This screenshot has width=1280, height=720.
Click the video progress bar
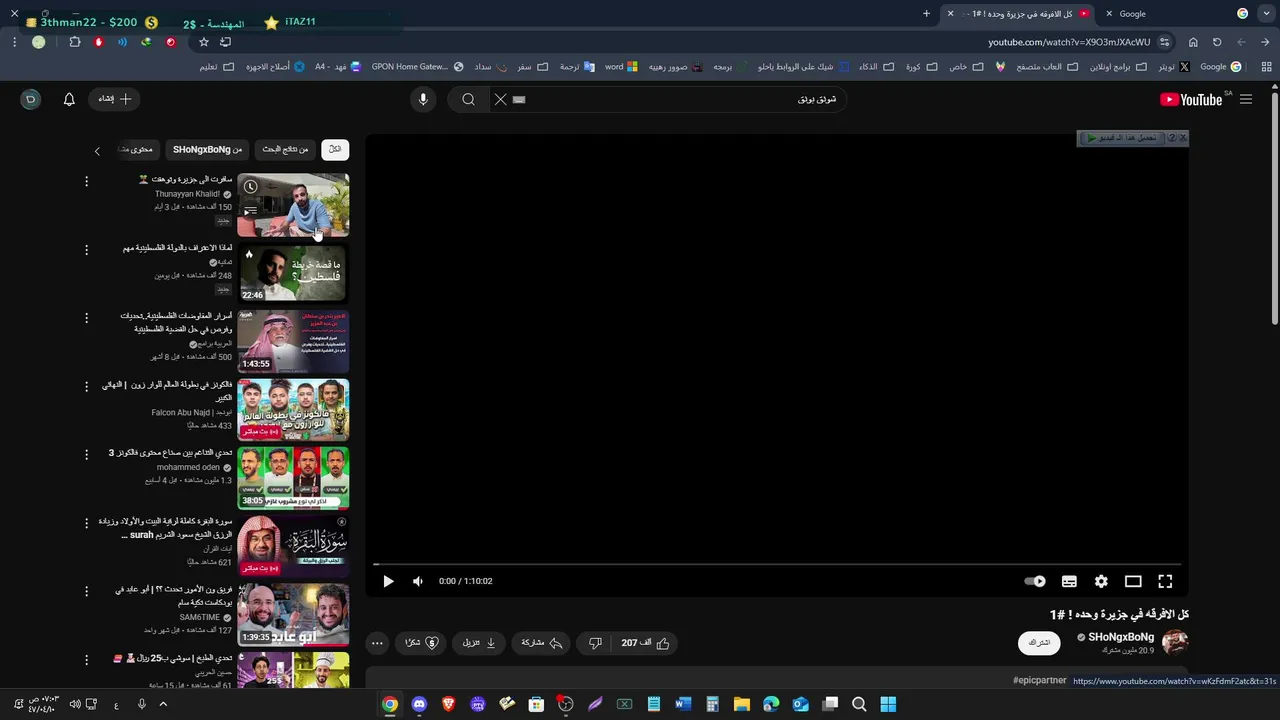pos(777,564)
